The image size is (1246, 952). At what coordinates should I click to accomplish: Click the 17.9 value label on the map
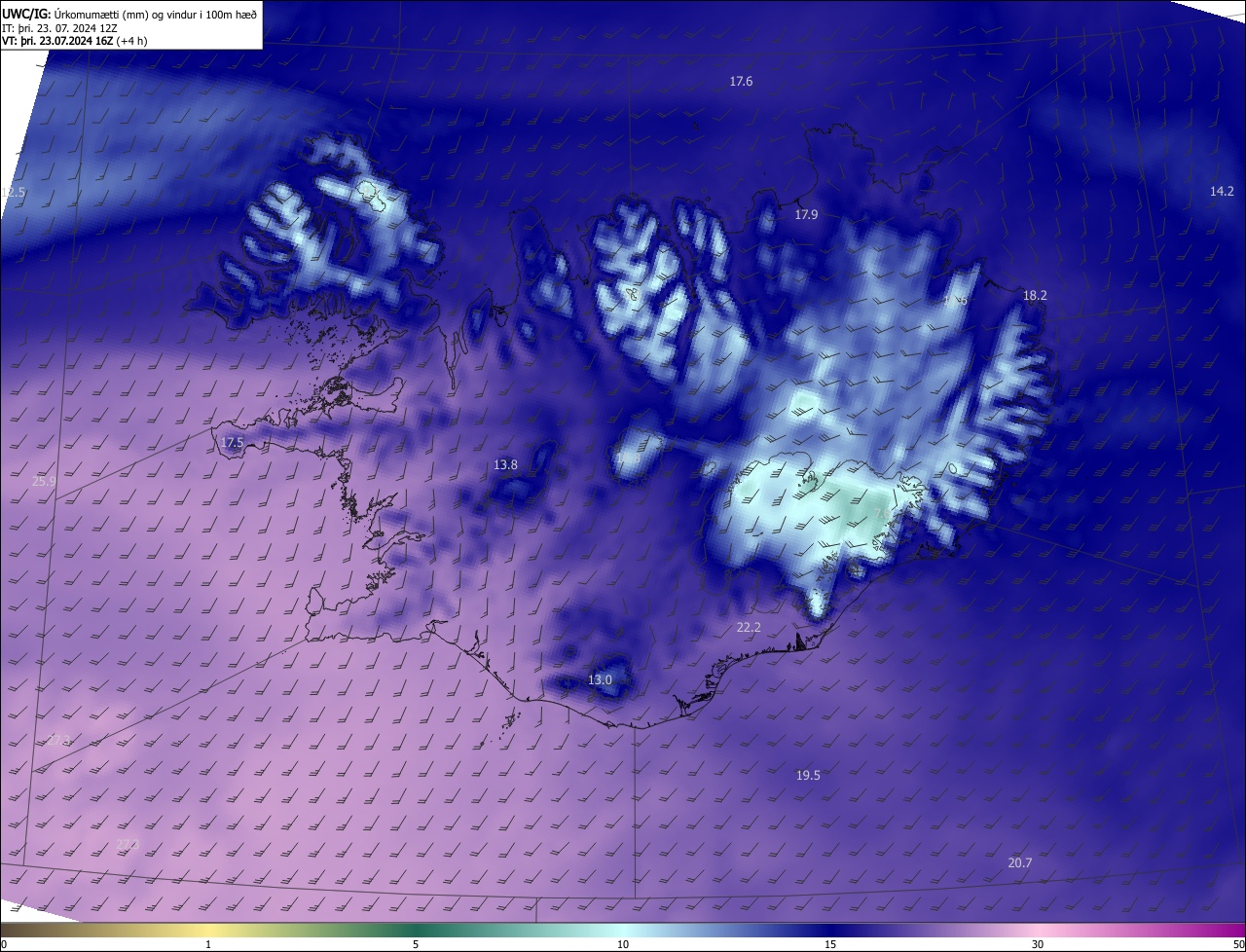pyautogui.click(x=806, y=214)
